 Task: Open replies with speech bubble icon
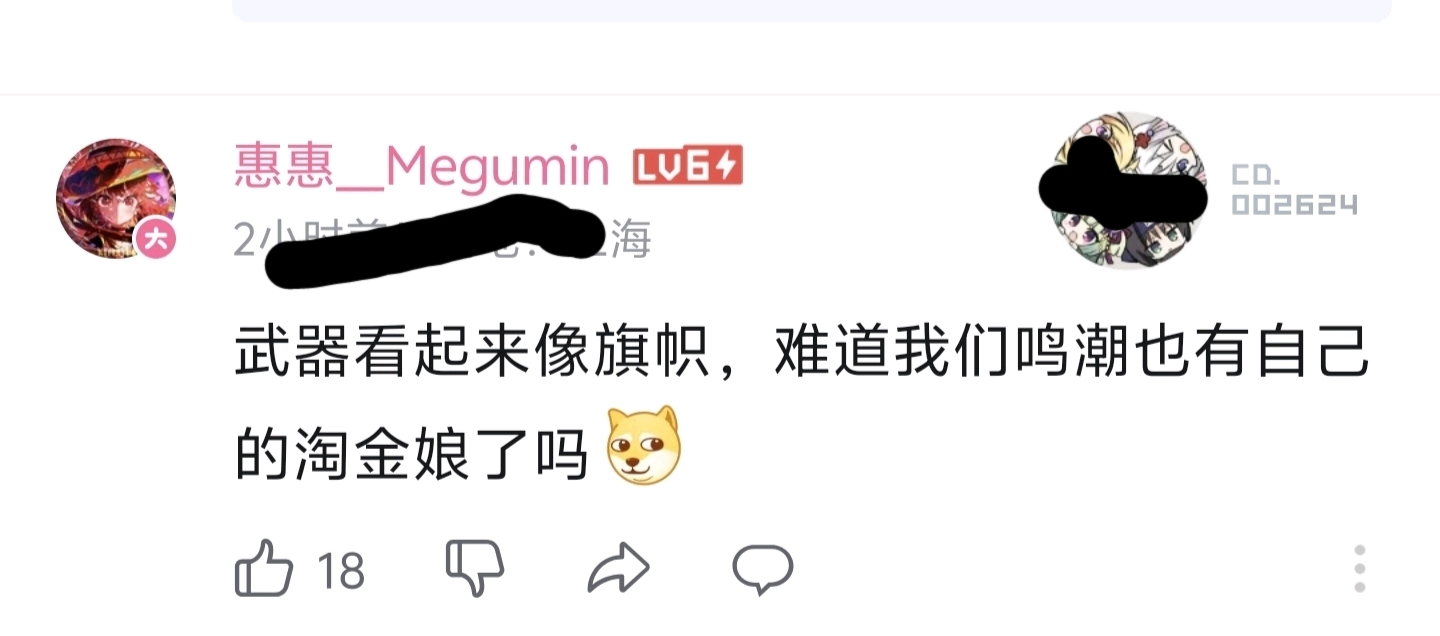coord(763,570)
